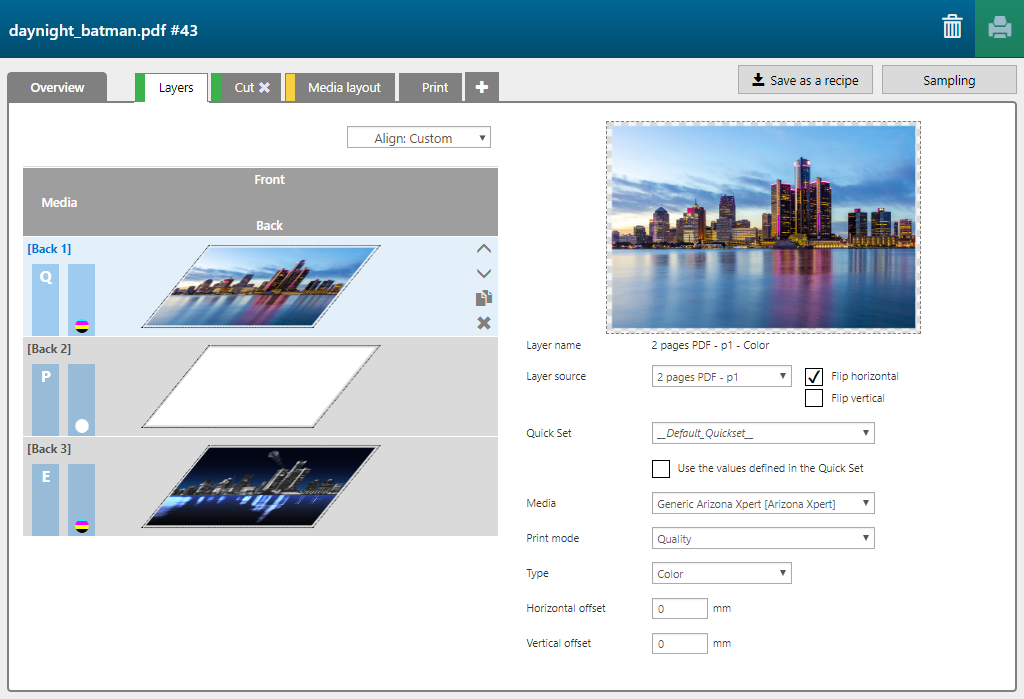Delete the Back 1 layer with X icon

click(483, 323)
